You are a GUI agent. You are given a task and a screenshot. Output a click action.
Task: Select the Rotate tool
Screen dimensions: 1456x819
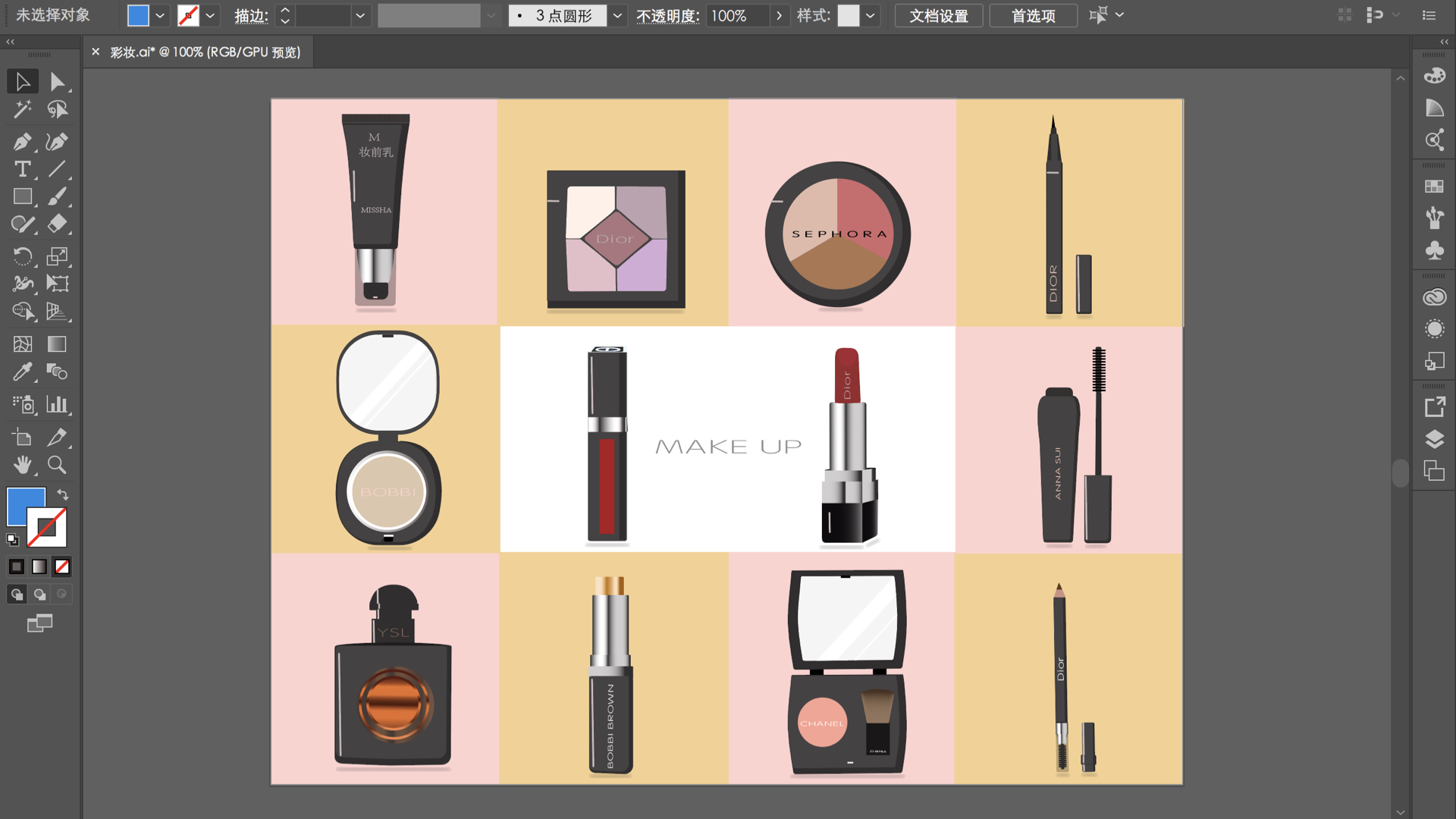coord(22,256)
